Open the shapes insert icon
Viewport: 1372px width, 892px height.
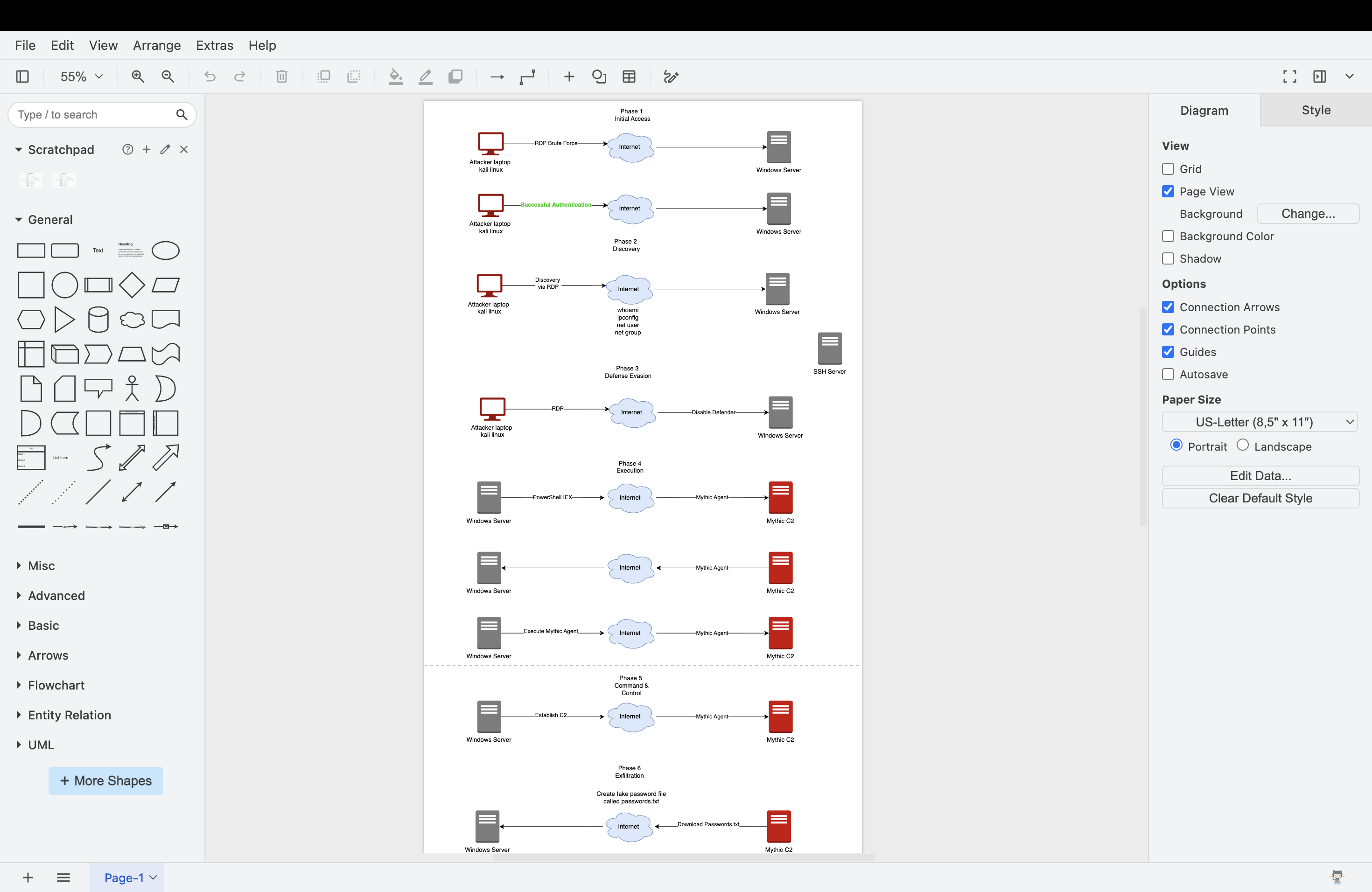[599, 77]
